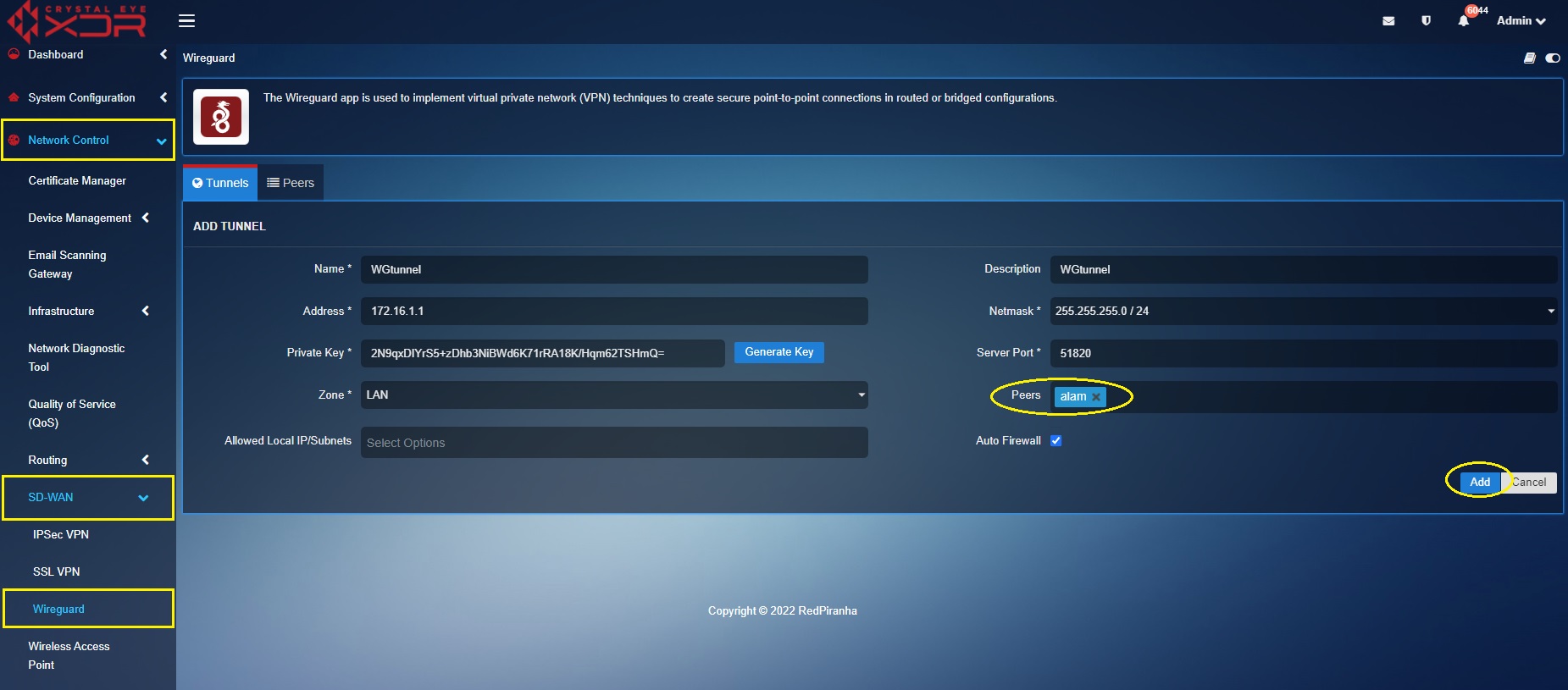Click the ADD TUNNEL panel heading
Viewport: 1568px width, 690px height.
point(230,226)
